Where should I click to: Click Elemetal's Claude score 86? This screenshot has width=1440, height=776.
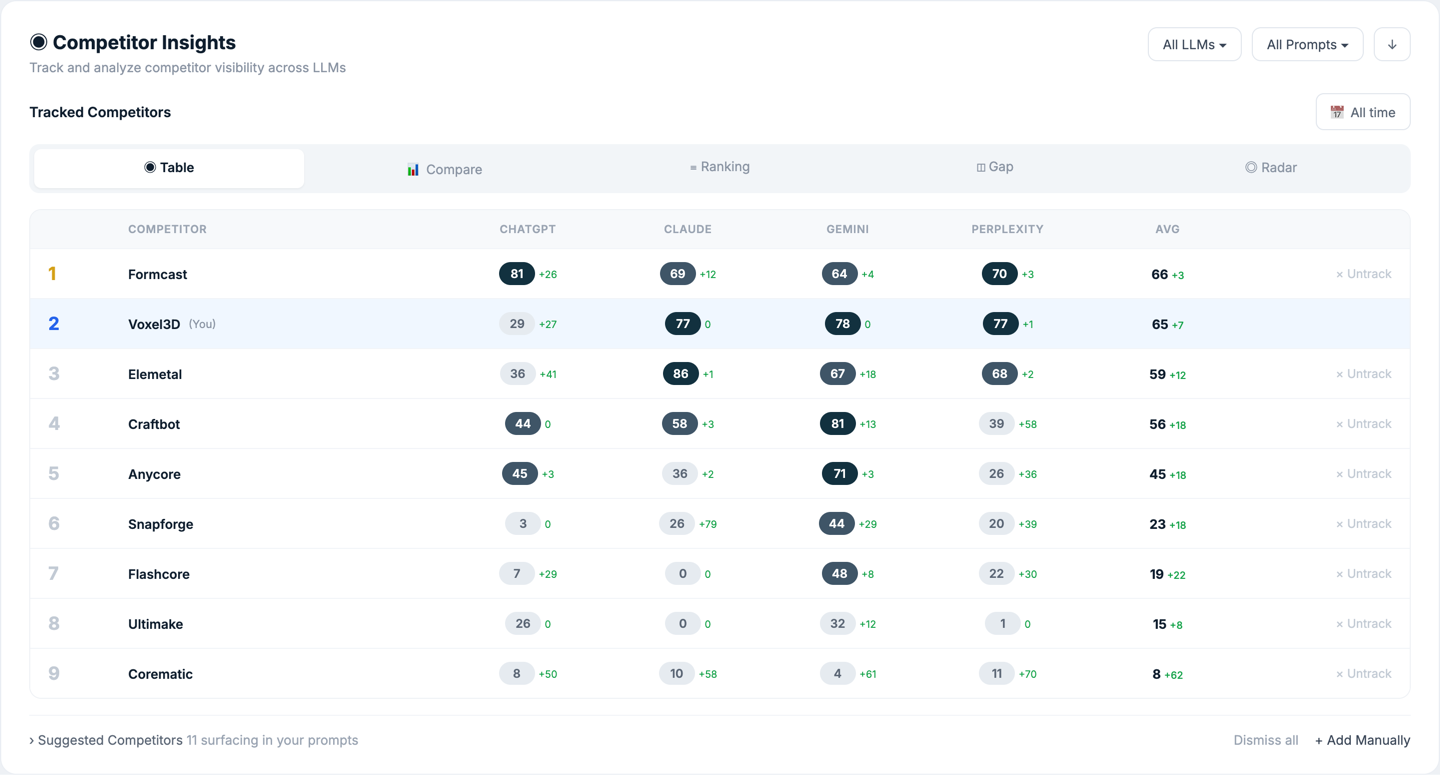pyautogui.click(x=681, y=374)
